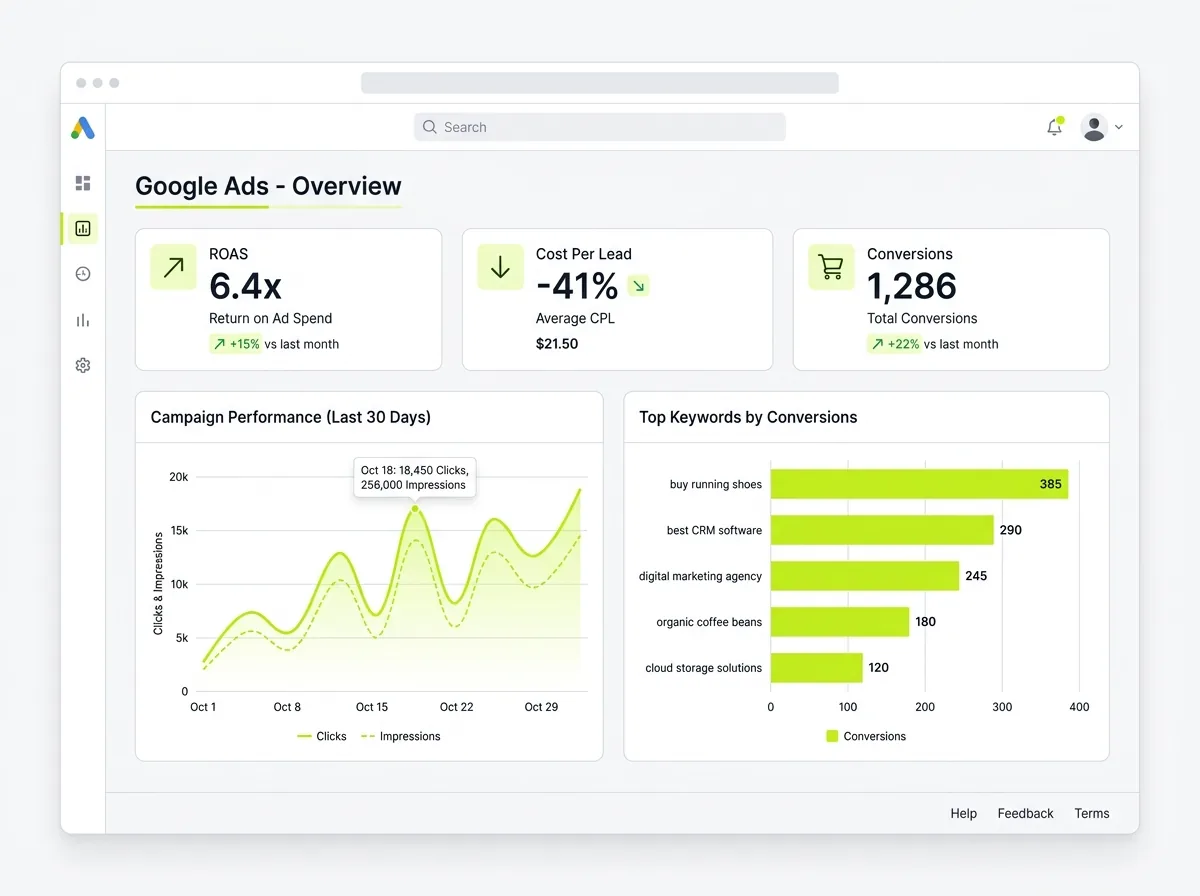Click the 'digital marketing agency' keyword label
Viewport: 1200px width, 896px height.
click(700, 576)
